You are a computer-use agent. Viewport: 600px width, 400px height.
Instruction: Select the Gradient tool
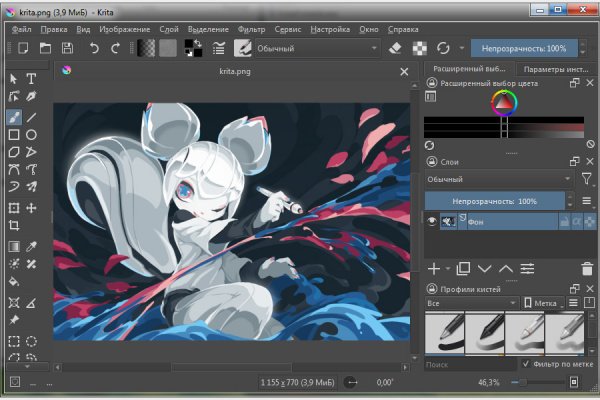click(x=14, y=247)
